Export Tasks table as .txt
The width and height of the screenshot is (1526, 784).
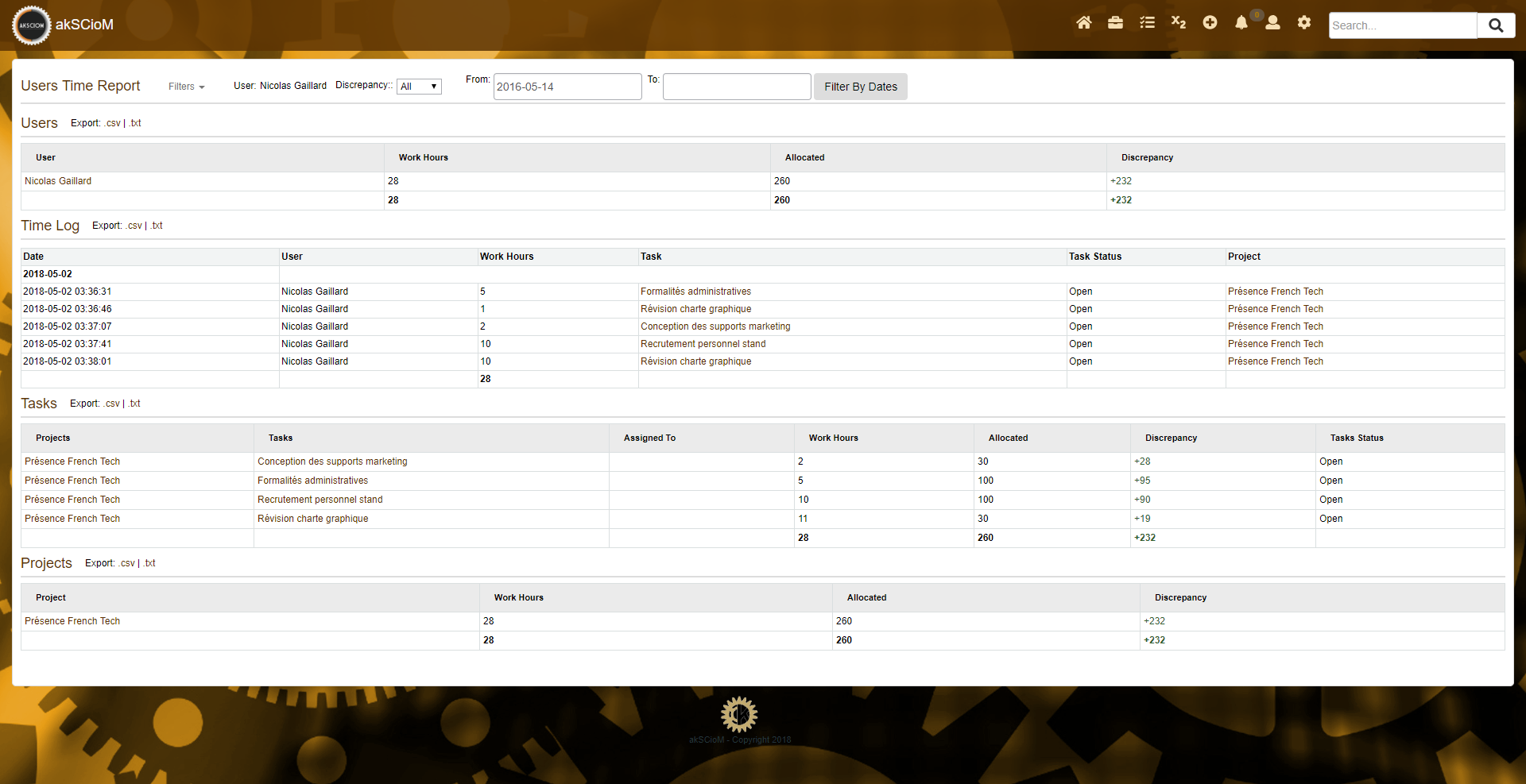click(134, 404)
